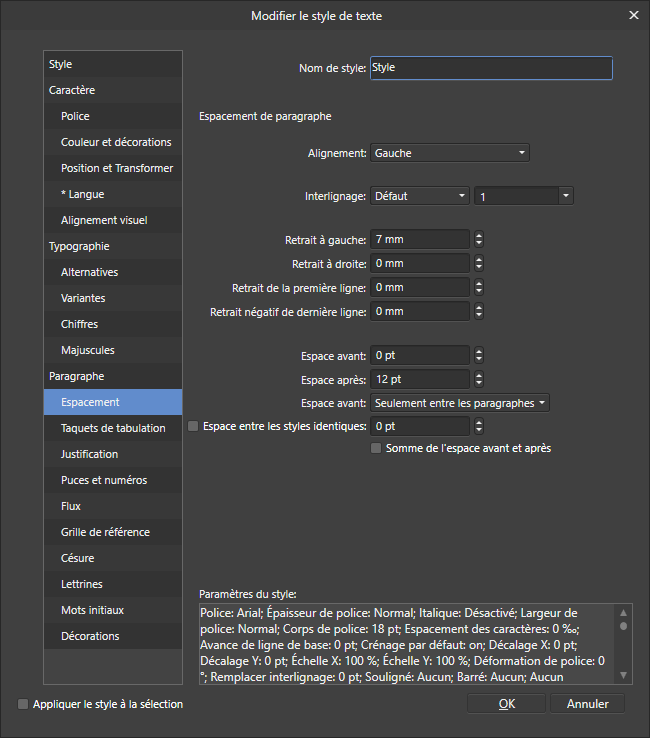Select Alignement visuel entry
The width and height of the screenshot is (650, 738).
(x=113, y=220)
